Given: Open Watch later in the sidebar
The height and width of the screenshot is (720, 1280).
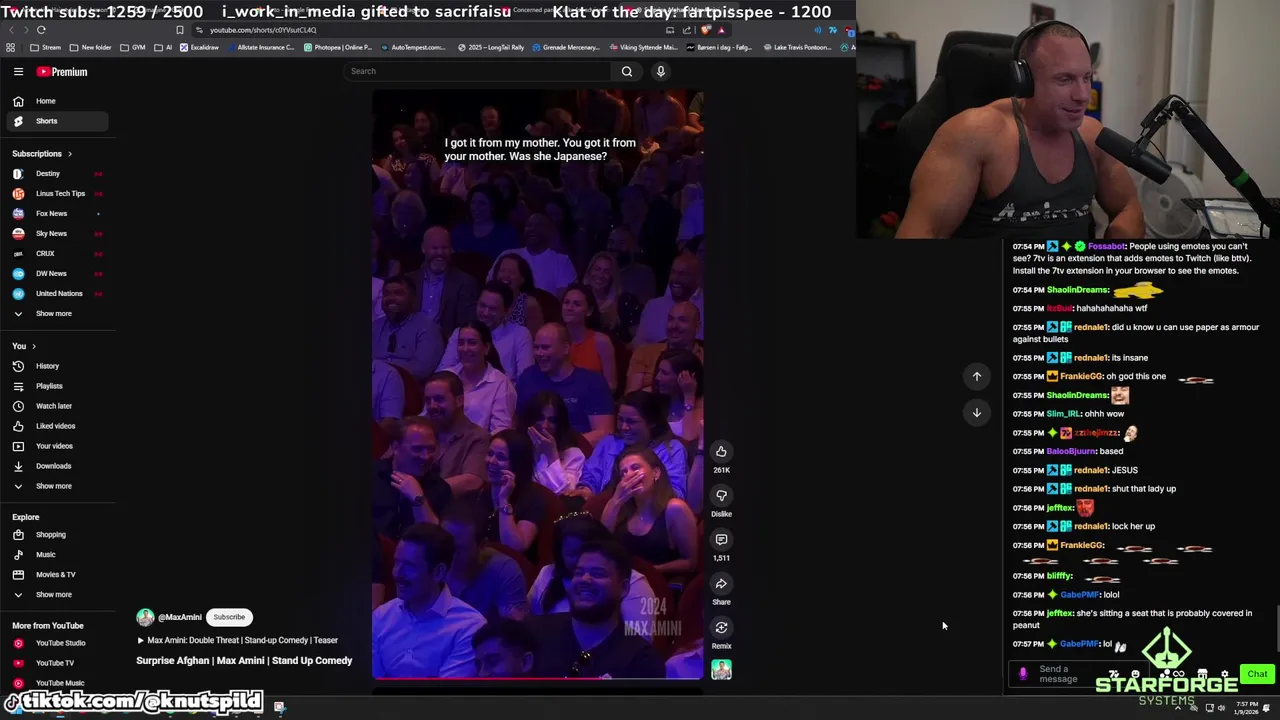Looking at the screenshot, I should (55, 406).
